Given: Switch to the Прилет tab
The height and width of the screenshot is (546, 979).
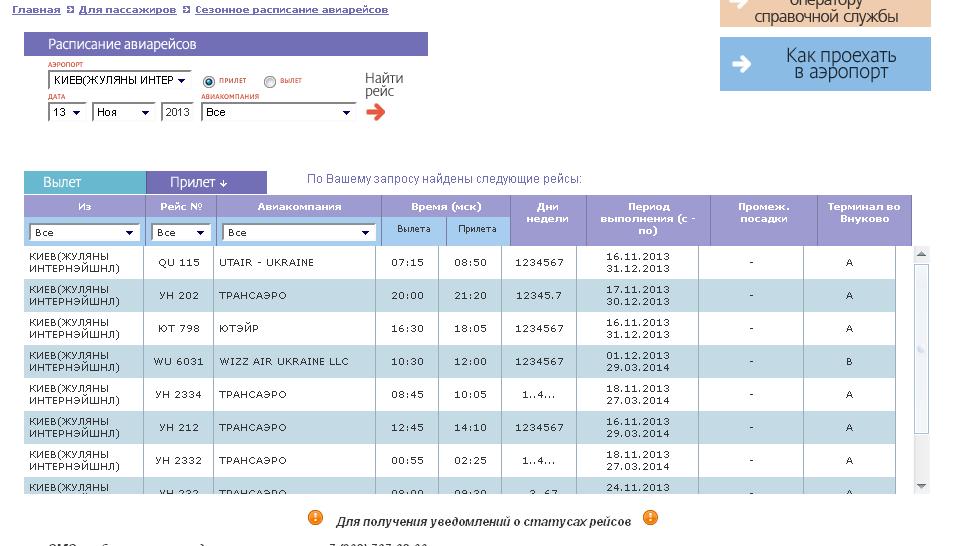Looking at the screenshot, I should [206, 183].
